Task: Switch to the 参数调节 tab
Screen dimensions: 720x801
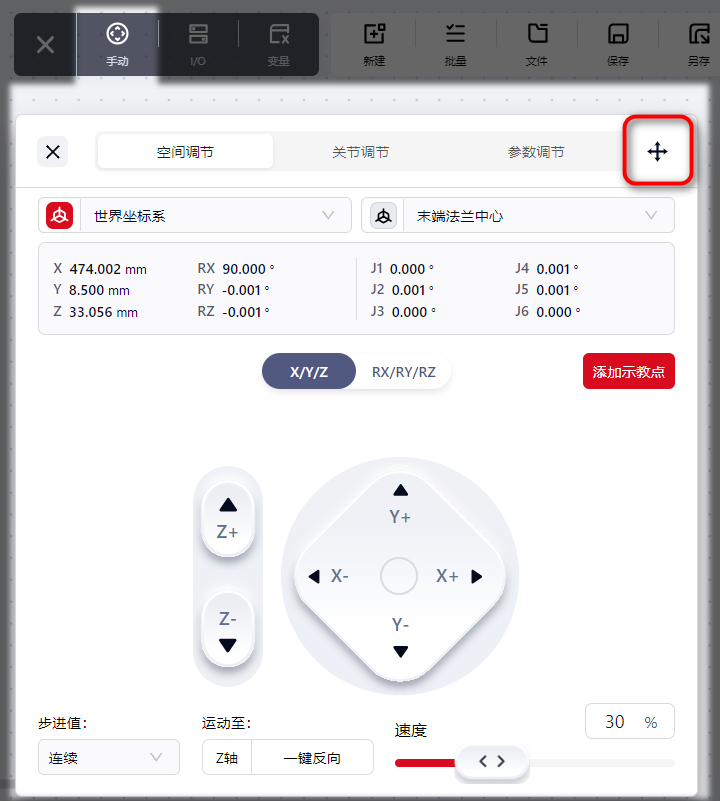Action: click(x=536, y=152)
